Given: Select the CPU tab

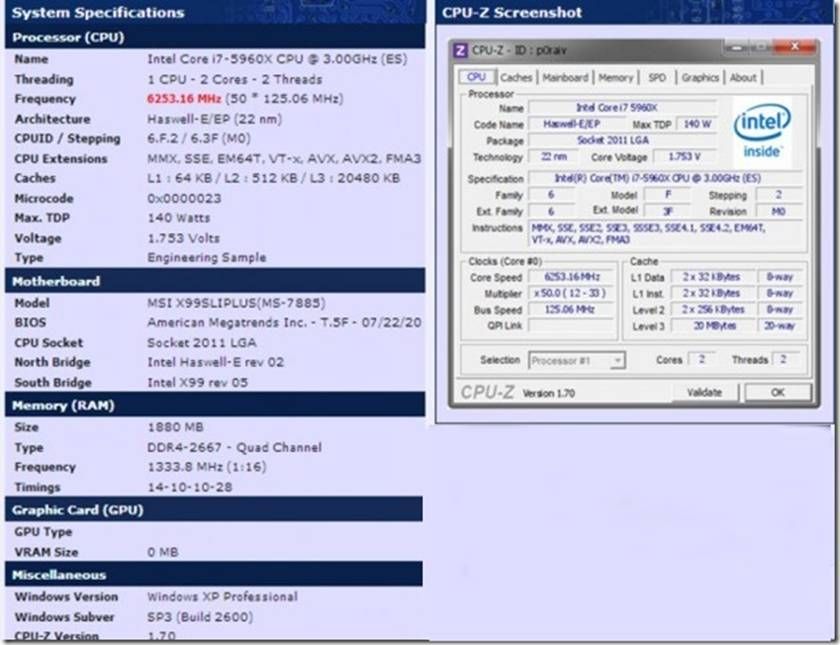Looking at the screenshot, I should click(477, 75).
